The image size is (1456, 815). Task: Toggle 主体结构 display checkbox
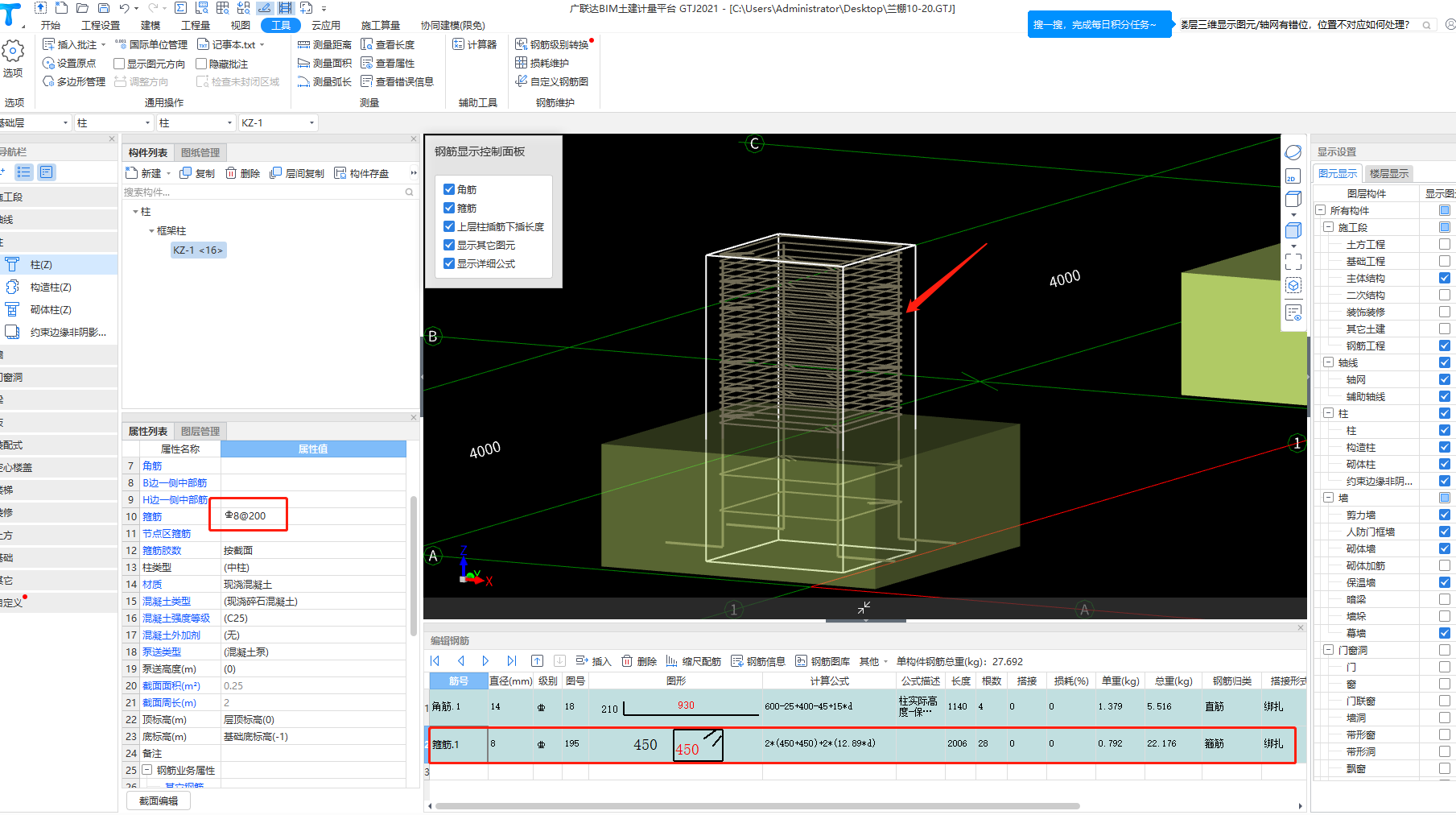point(1445,278)
